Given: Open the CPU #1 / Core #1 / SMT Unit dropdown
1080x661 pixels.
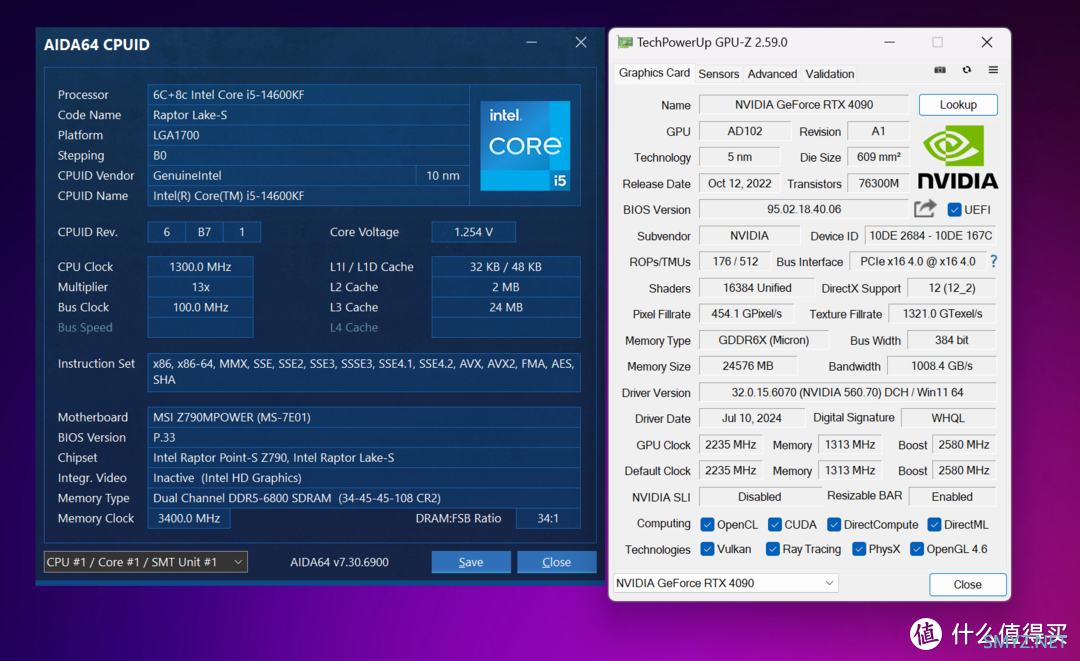Looking at the screenshot, I should coord(145,562).
